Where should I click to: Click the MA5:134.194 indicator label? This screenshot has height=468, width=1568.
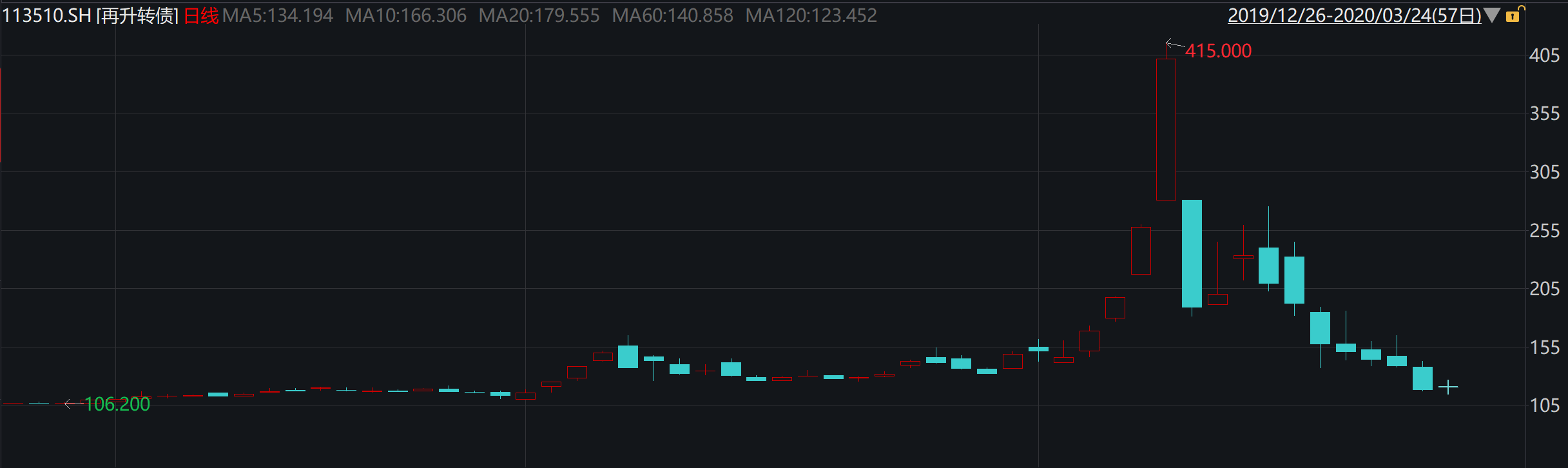[278, 15]
